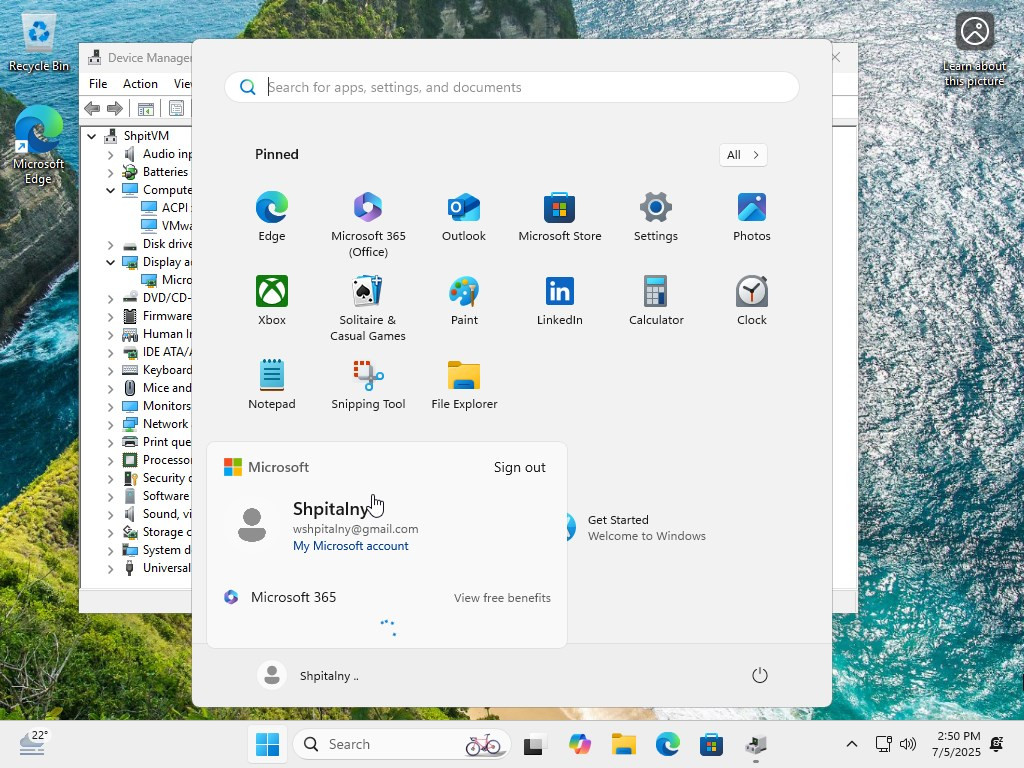Screen dimensions: 1024x768
Task: Collapse the ShpitVM root node
Action: (x=92, y=136)
